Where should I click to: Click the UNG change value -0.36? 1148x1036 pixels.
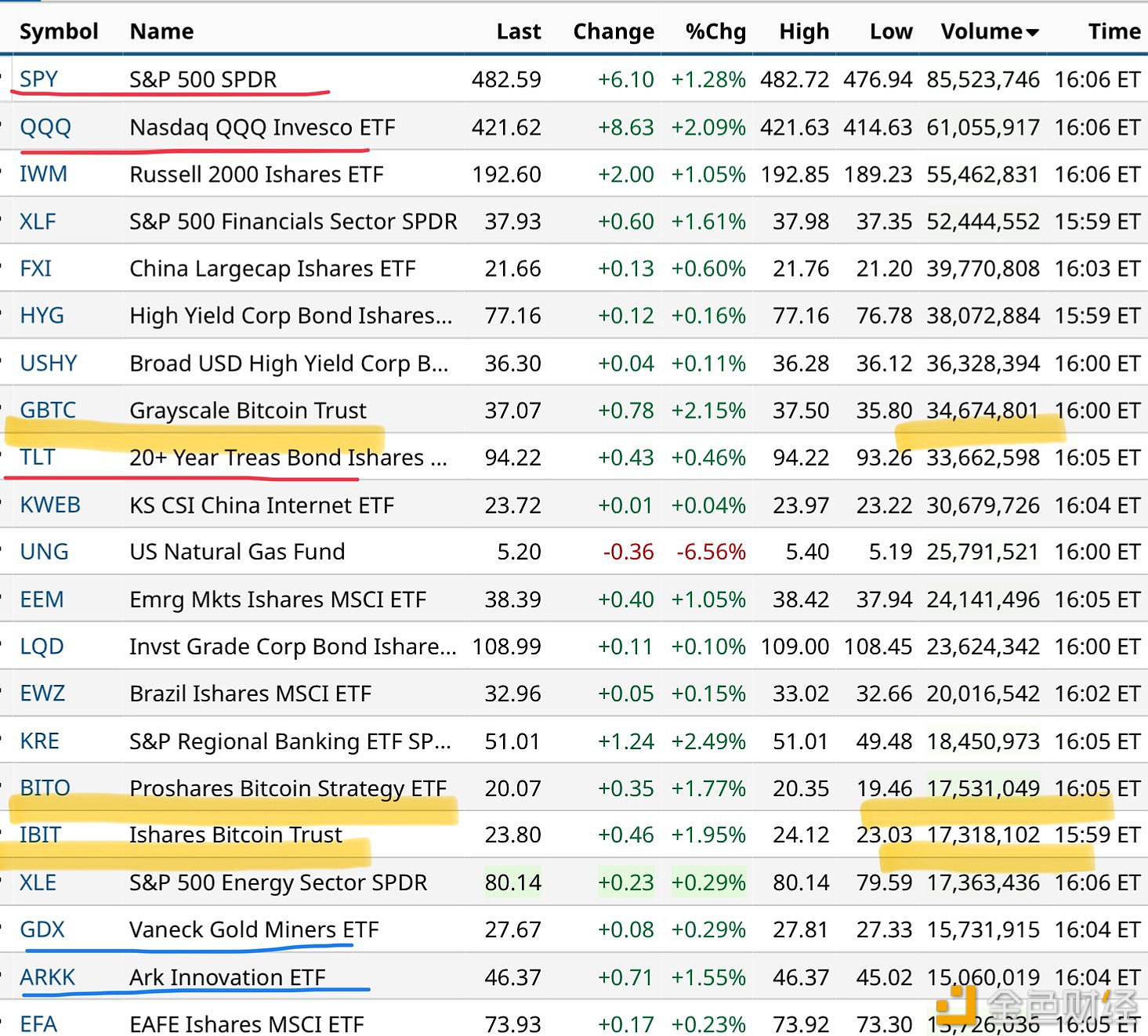coord(628,552)
